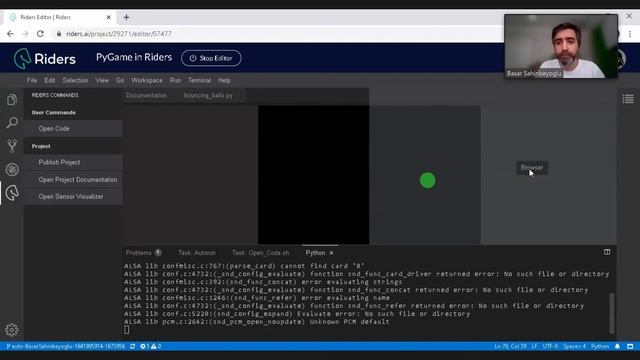Screen dimensions: 640x360
Task: Switch to Task: Autorun tab
Action: point(197,253)
